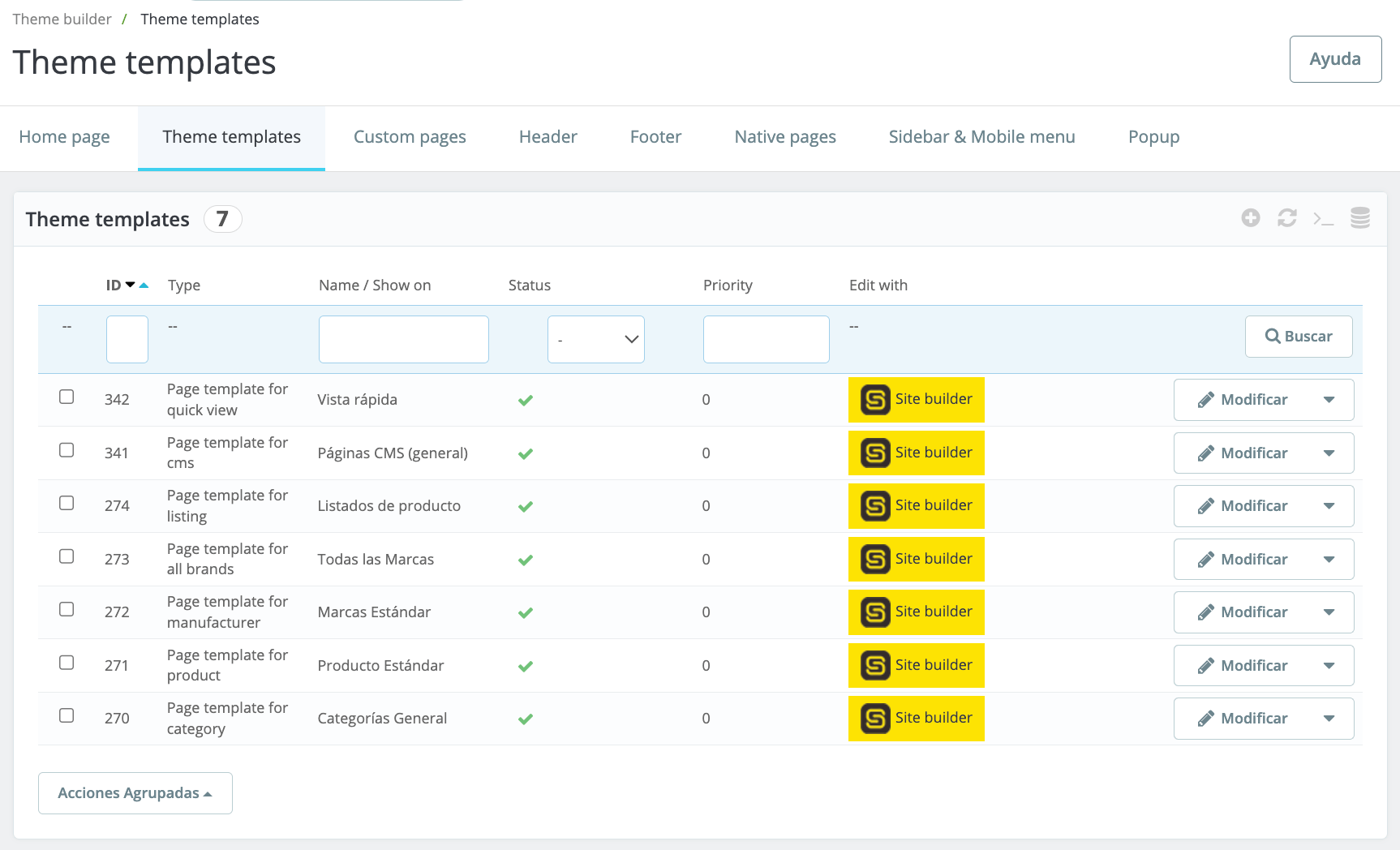
Task: Check the box for template 342
Action: [x=67, y=397]
